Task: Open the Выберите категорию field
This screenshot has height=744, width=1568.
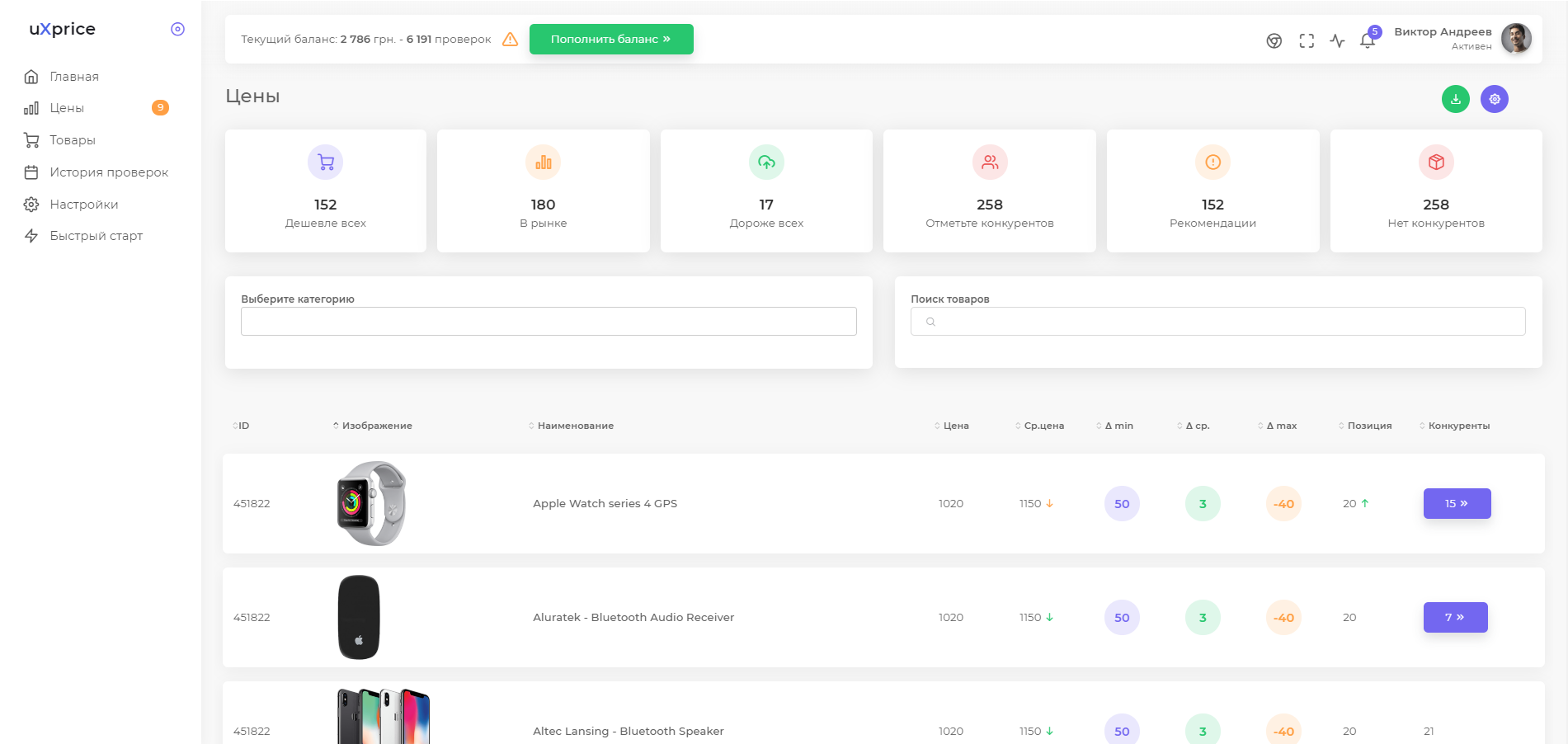Action: coord(548,321)
